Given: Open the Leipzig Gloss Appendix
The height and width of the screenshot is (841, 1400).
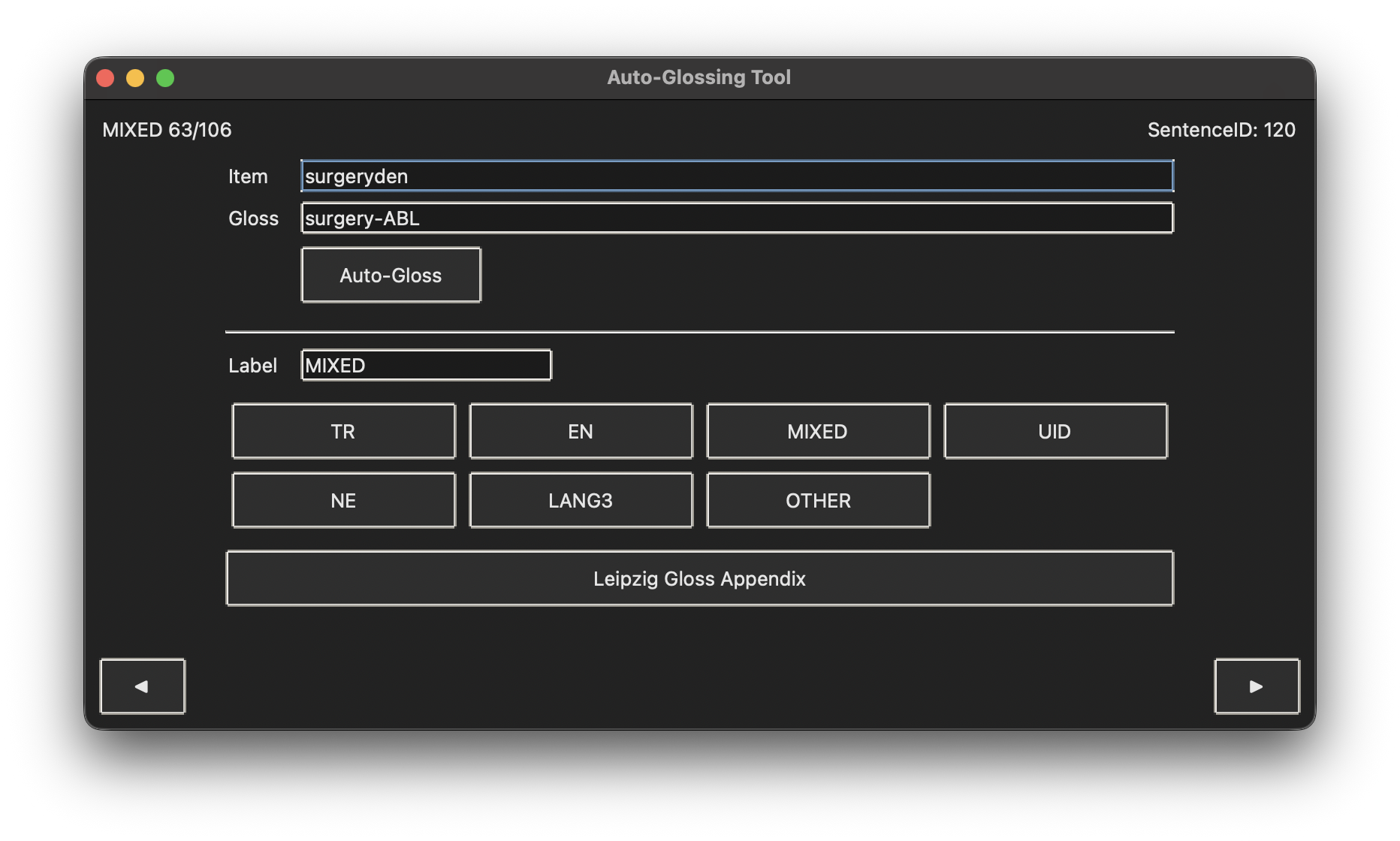Looking at the screenshot, I should point(699,578).
